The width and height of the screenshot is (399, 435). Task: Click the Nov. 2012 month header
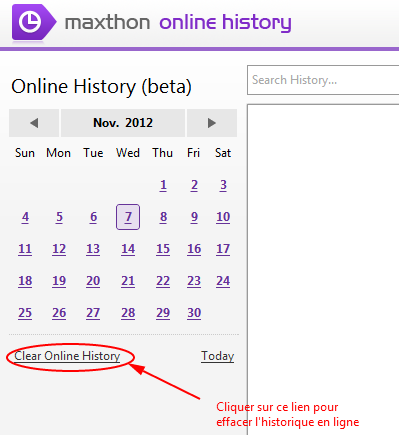[x=123, y=123]
